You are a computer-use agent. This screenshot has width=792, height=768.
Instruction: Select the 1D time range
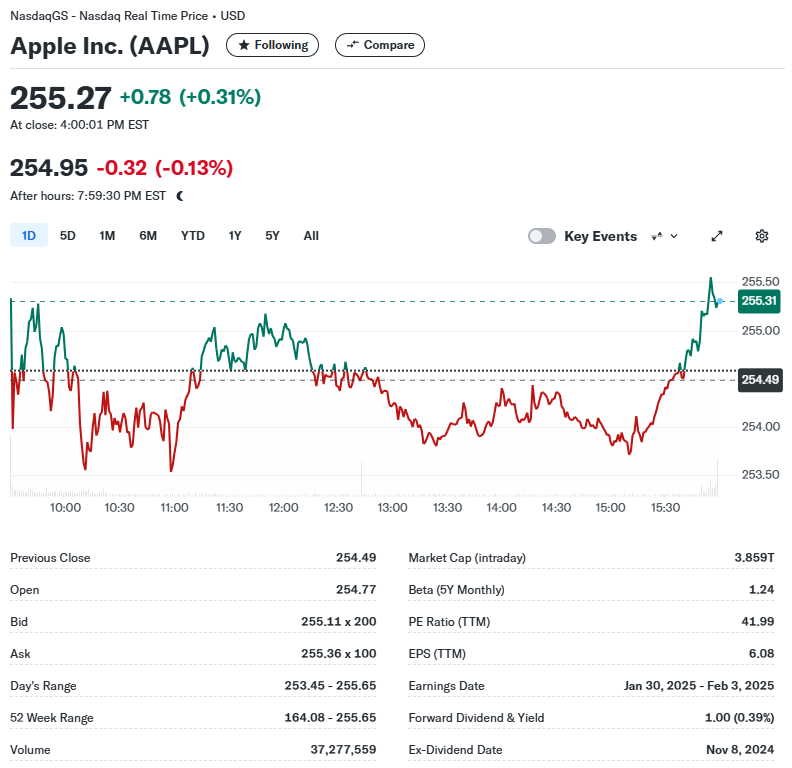[x=29, y=235]
